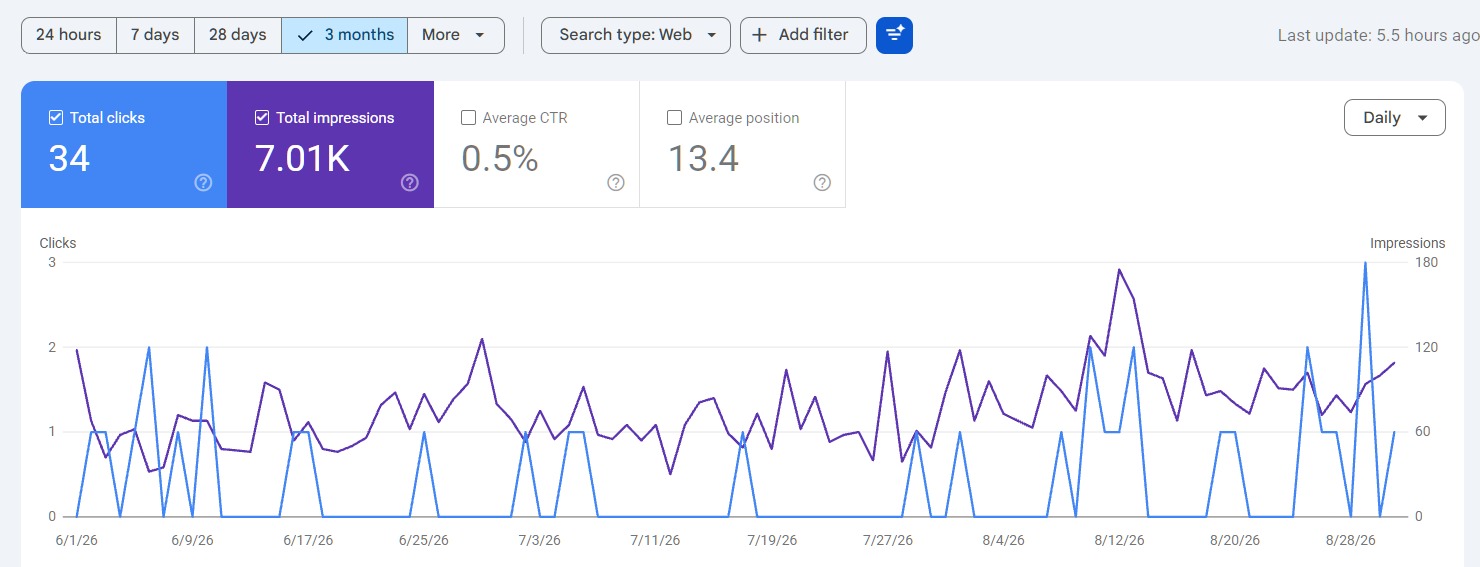Select the 3 months date range
The width and height of the screenshot is (1480, 567).
tap(345, 35)
